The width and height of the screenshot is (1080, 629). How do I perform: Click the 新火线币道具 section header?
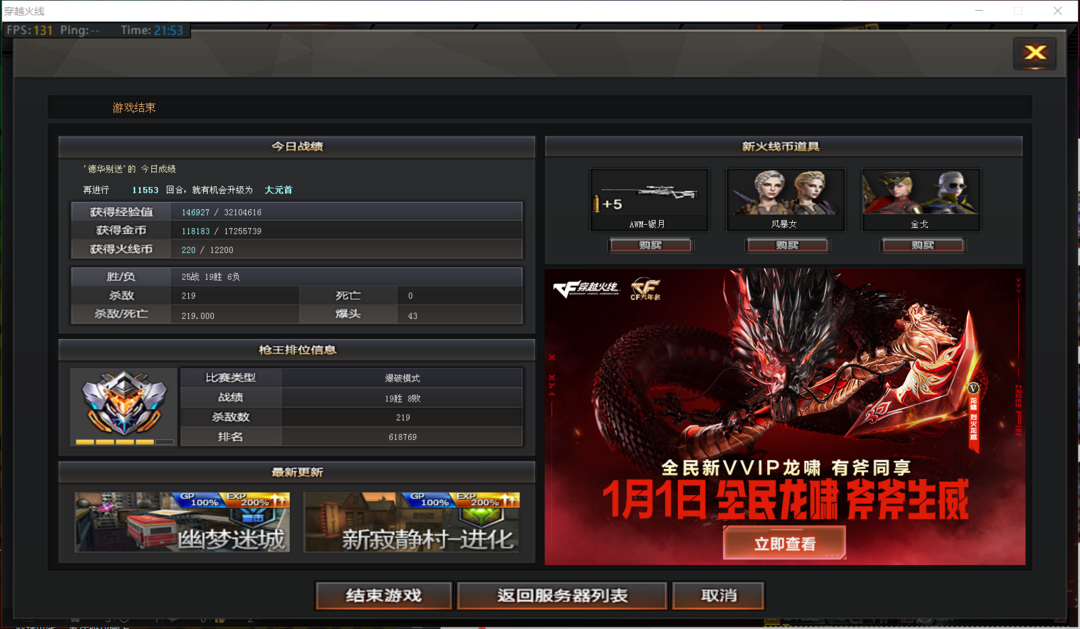click(x=784, y=146)
